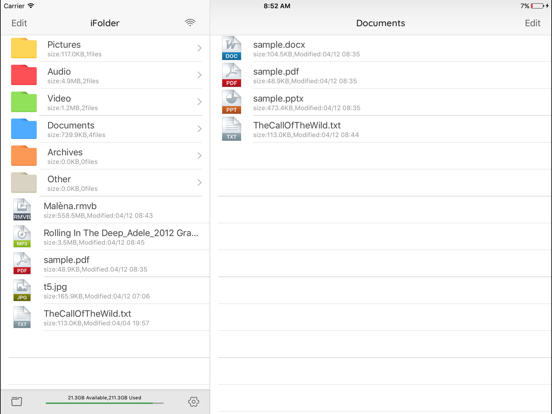Select the Documents folder name in list
Screen dimensions: 552x414
[71, 125]
